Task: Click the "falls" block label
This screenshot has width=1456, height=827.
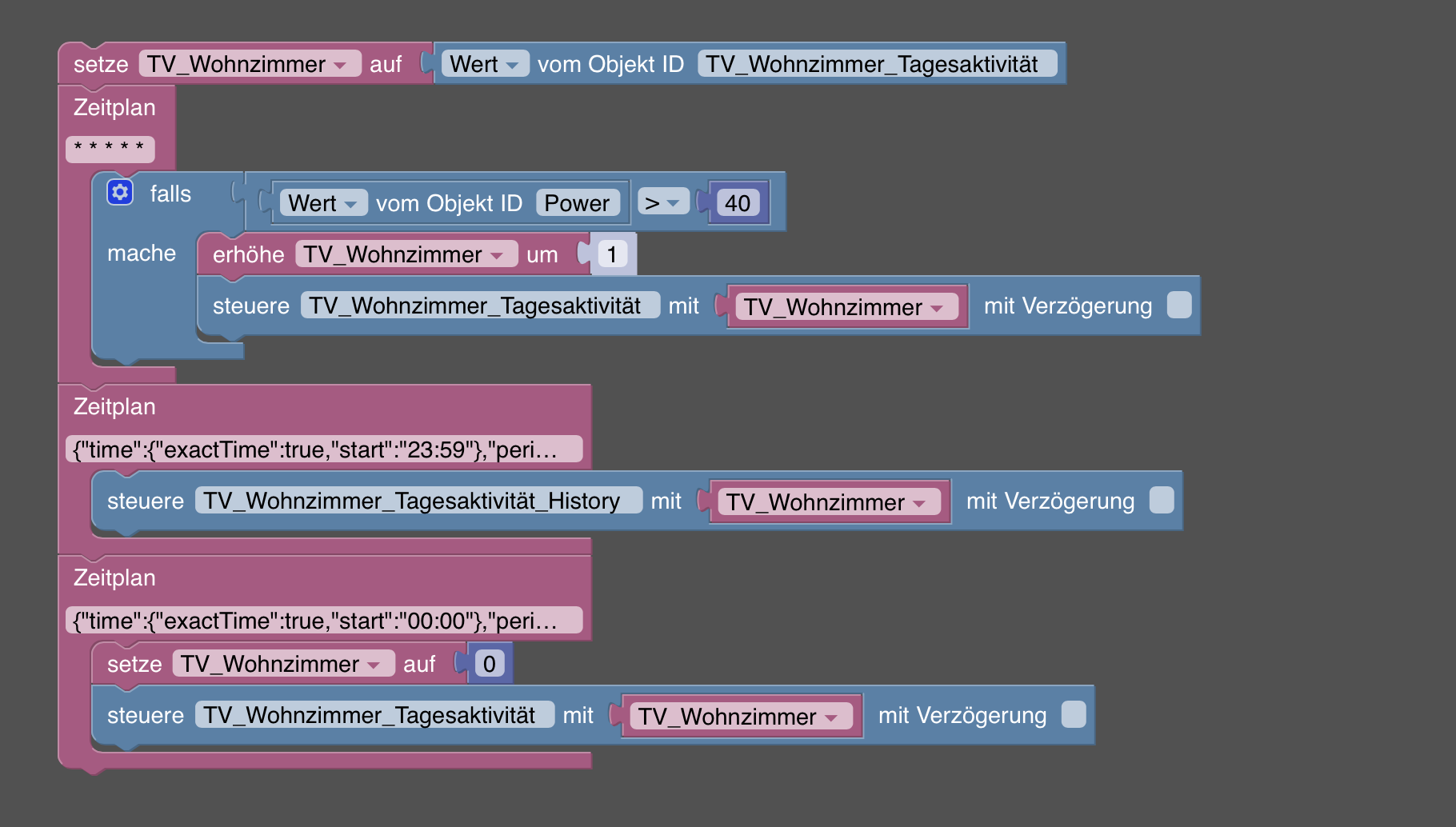Action: tap(170, 194)
